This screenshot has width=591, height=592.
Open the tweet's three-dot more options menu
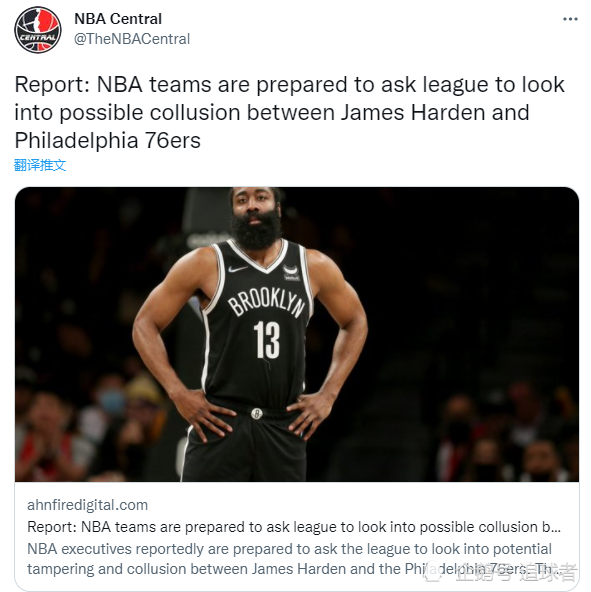click(570, 19)
